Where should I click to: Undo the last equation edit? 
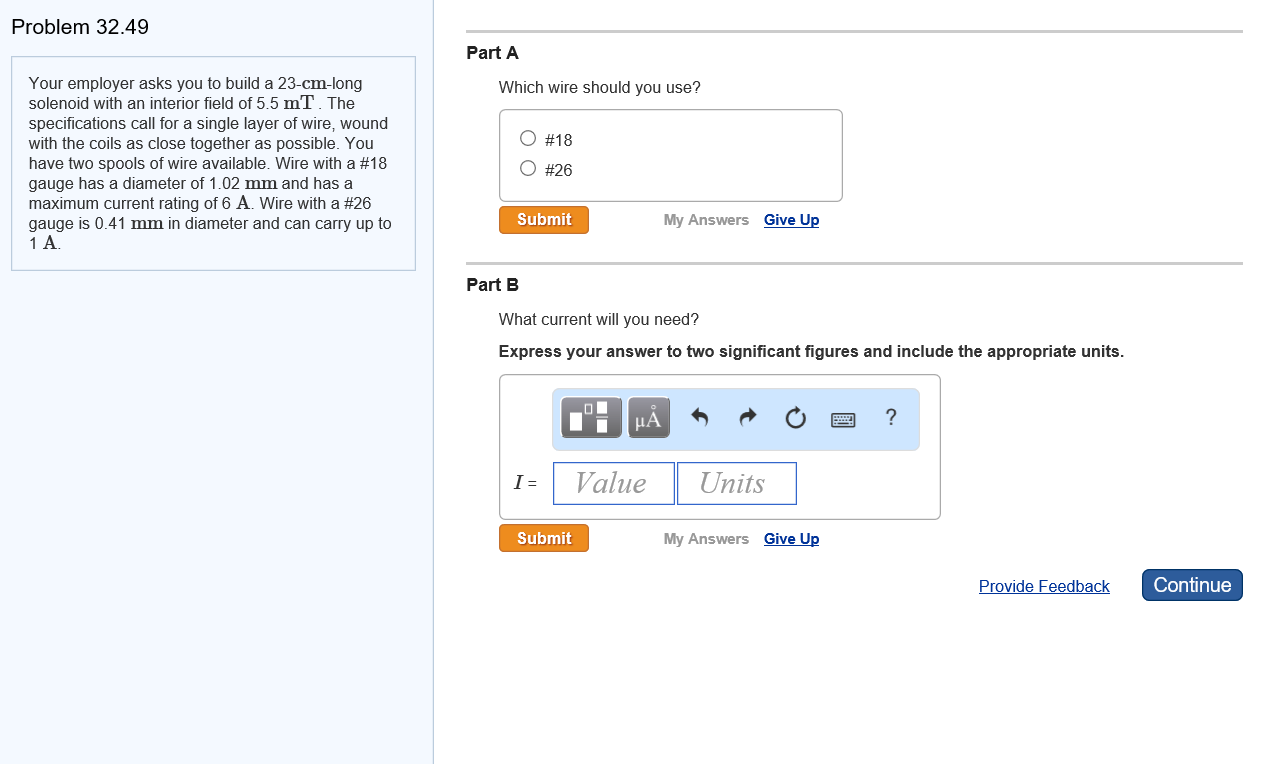(x=699, y=418)
